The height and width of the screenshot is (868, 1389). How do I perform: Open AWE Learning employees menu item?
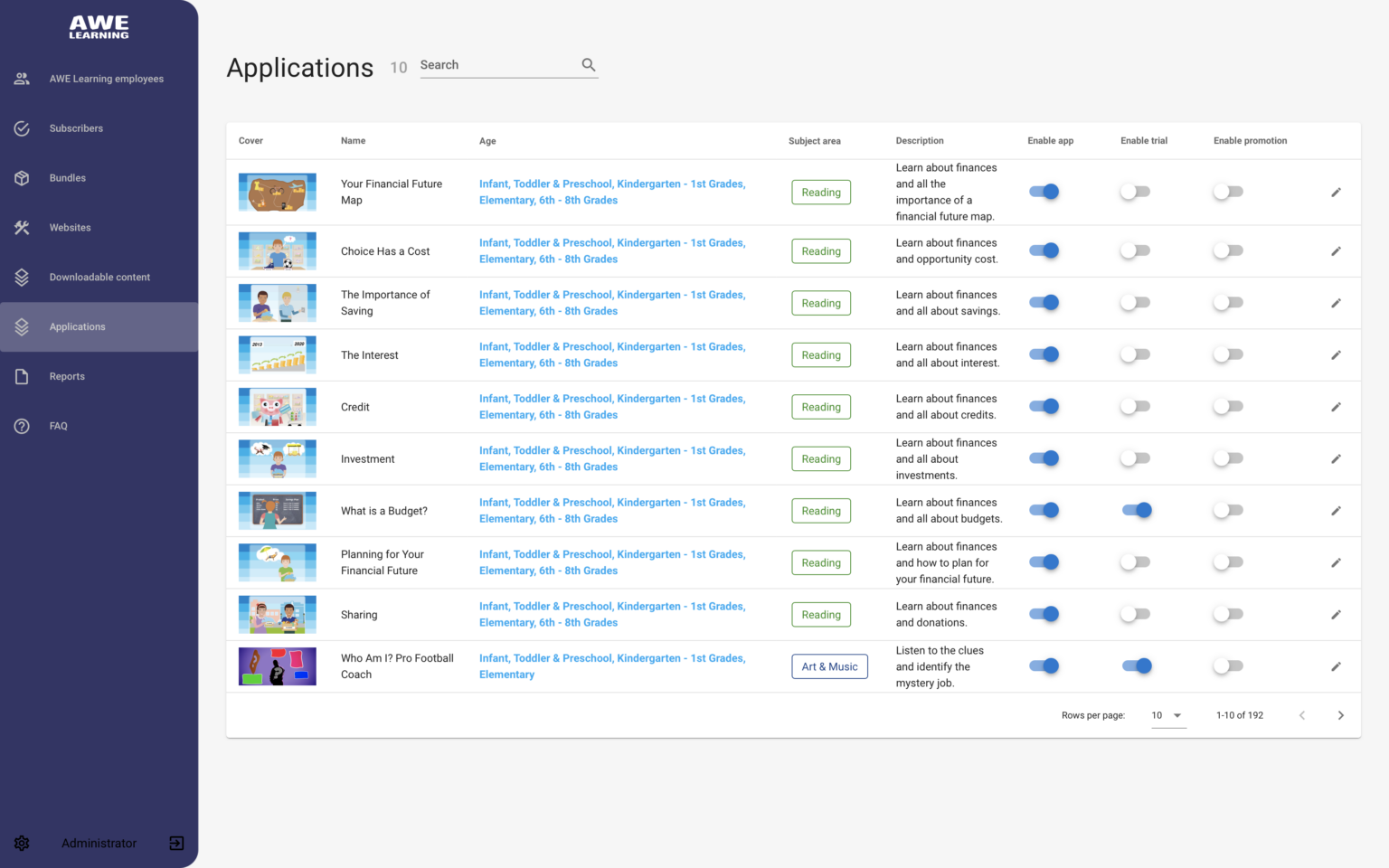(x=106, y=79)
